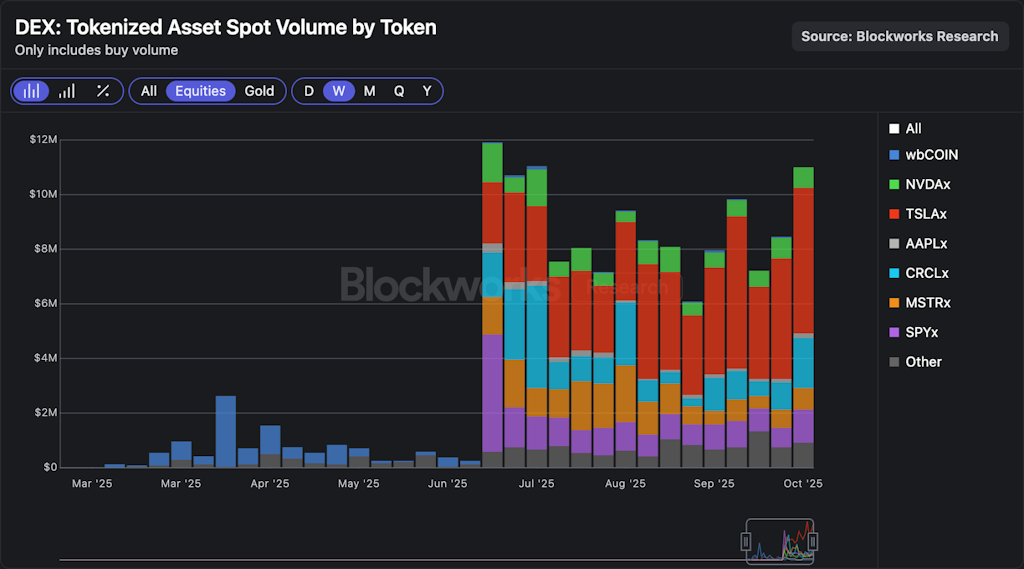The width and height of the screenshot is (1024, 569).
Task: Toggle the wbCOIN legend entry
Action: (x=932, y=155)
